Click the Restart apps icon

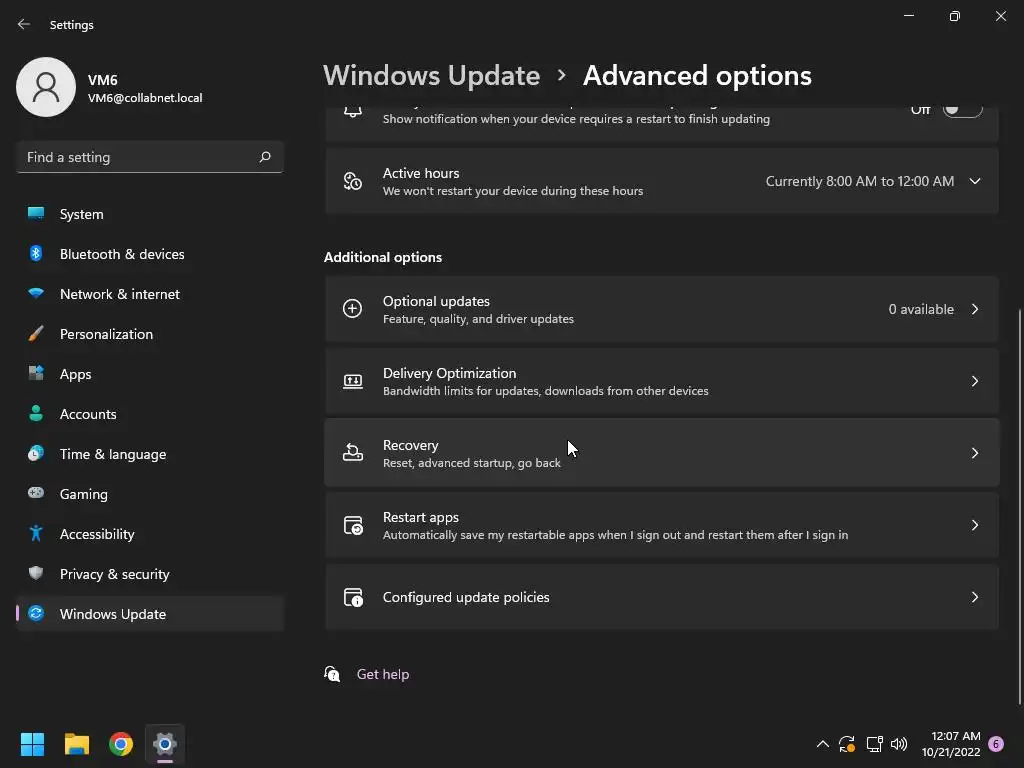pyautogui.click(x=353, y=525)
